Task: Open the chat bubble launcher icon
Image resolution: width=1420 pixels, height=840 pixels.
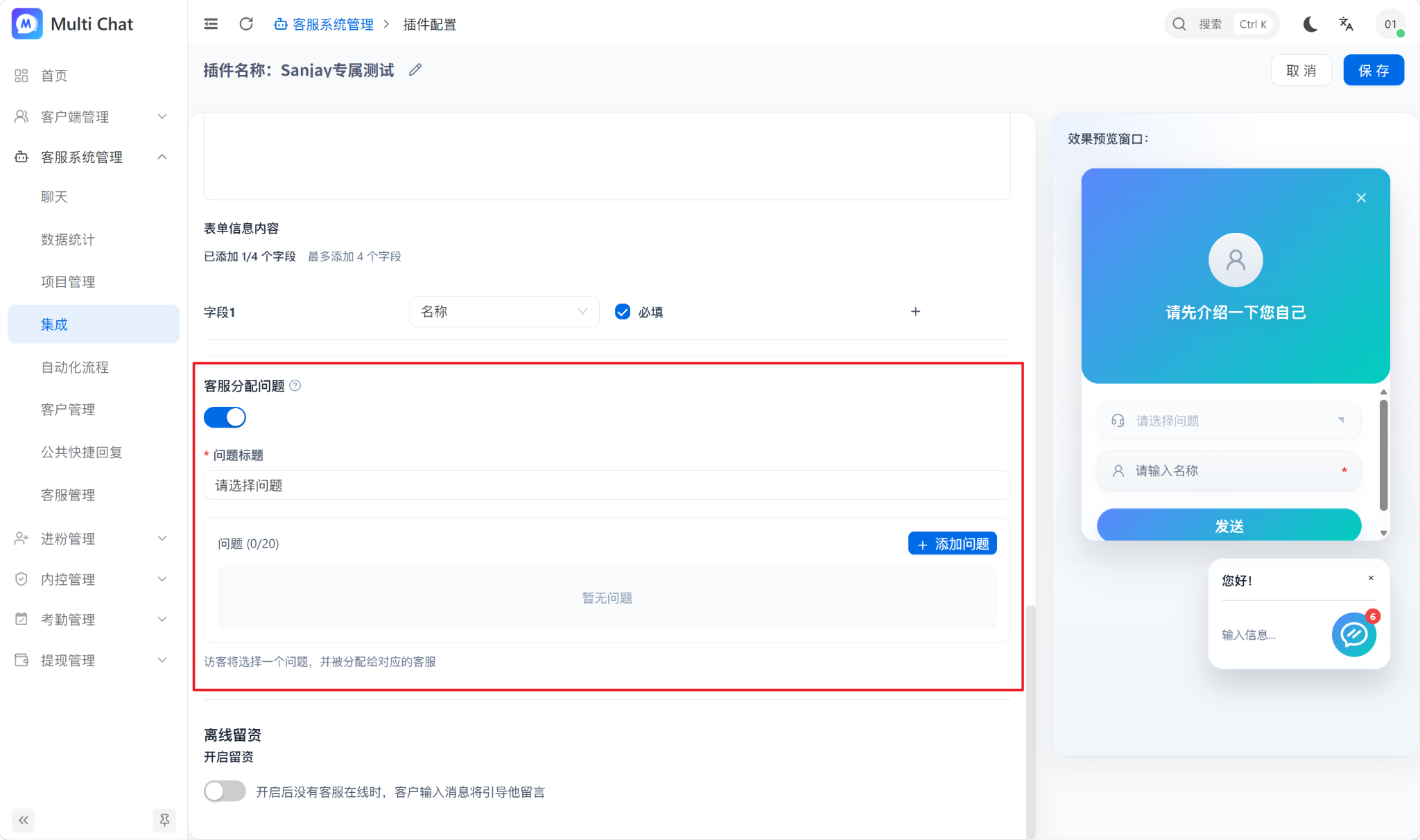Action: (x=1353, y=634)
